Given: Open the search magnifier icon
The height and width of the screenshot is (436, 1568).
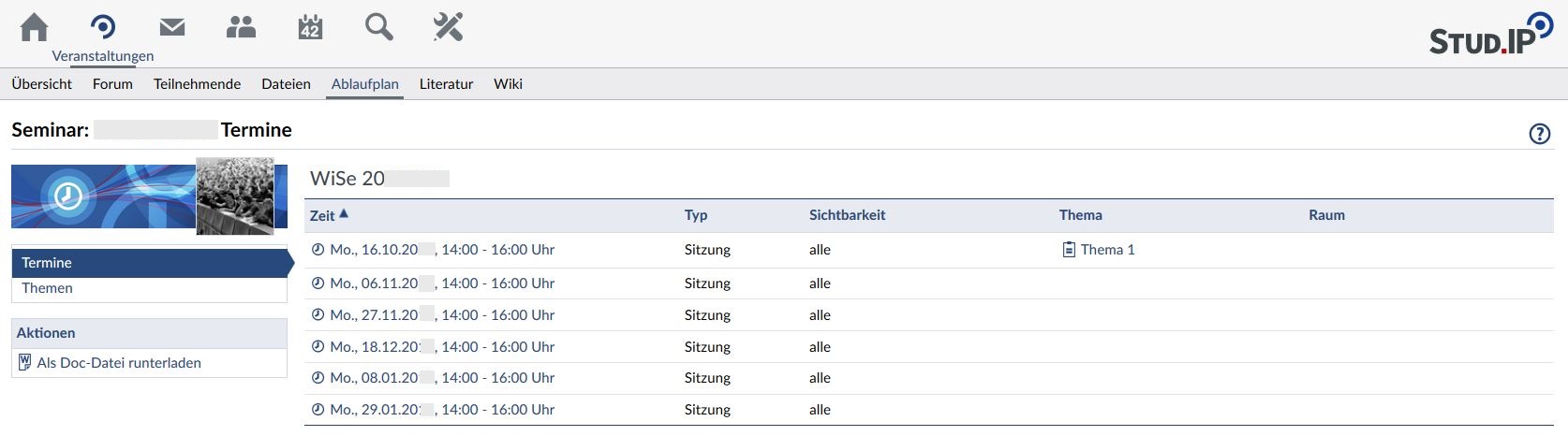Looking at the screenshot, I should tap(378, 27).
